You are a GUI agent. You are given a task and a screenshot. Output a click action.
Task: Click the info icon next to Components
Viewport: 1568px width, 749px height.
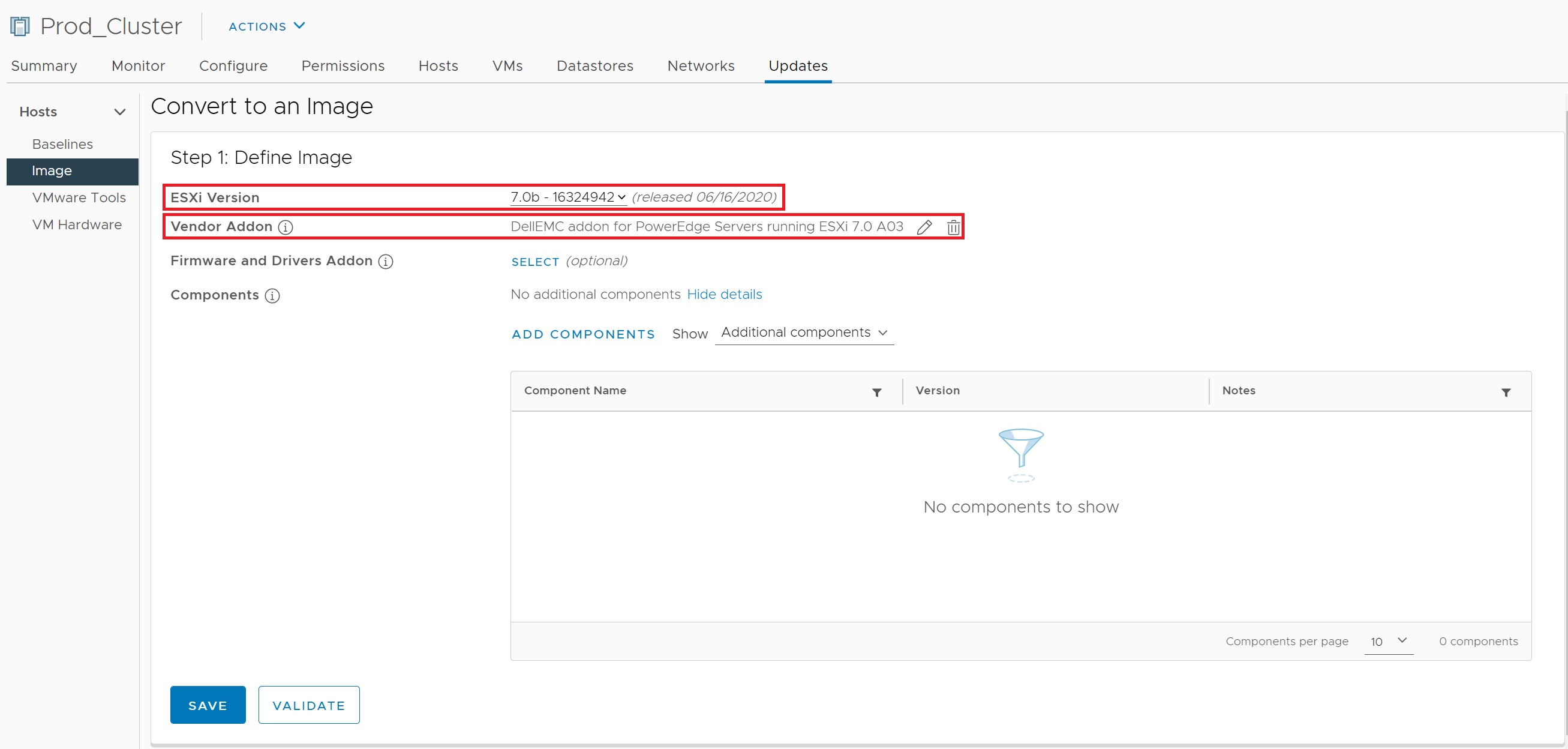(272, 295)
